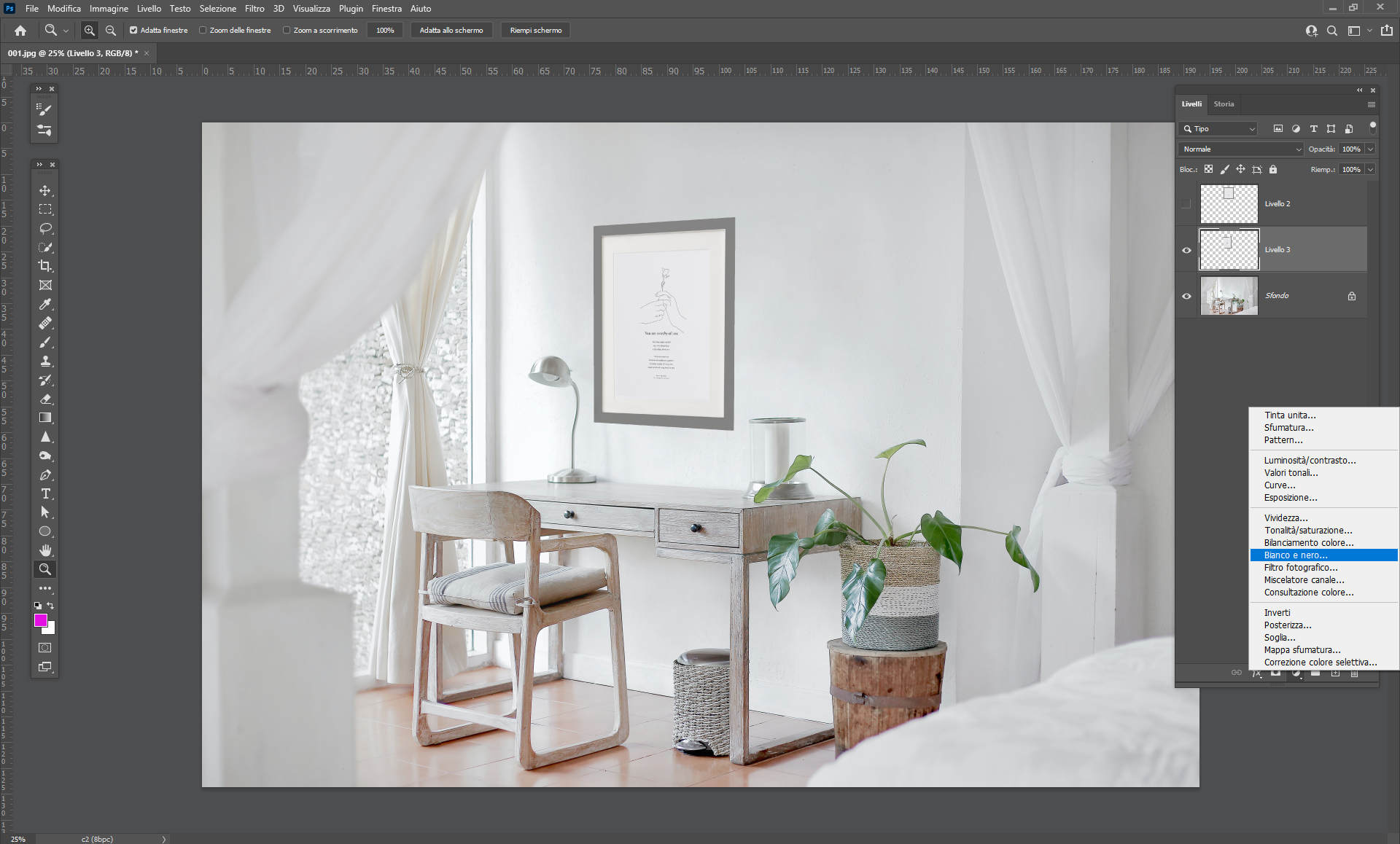Choose Bianco e nero from menu

[1296, 555]
